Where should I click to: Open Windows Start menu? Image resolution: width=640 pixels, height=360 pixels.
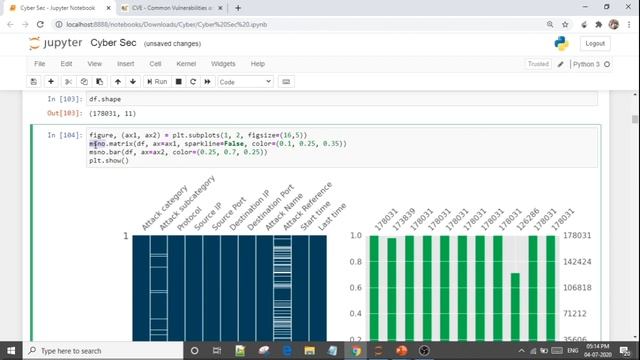click(x=11, y=351)
